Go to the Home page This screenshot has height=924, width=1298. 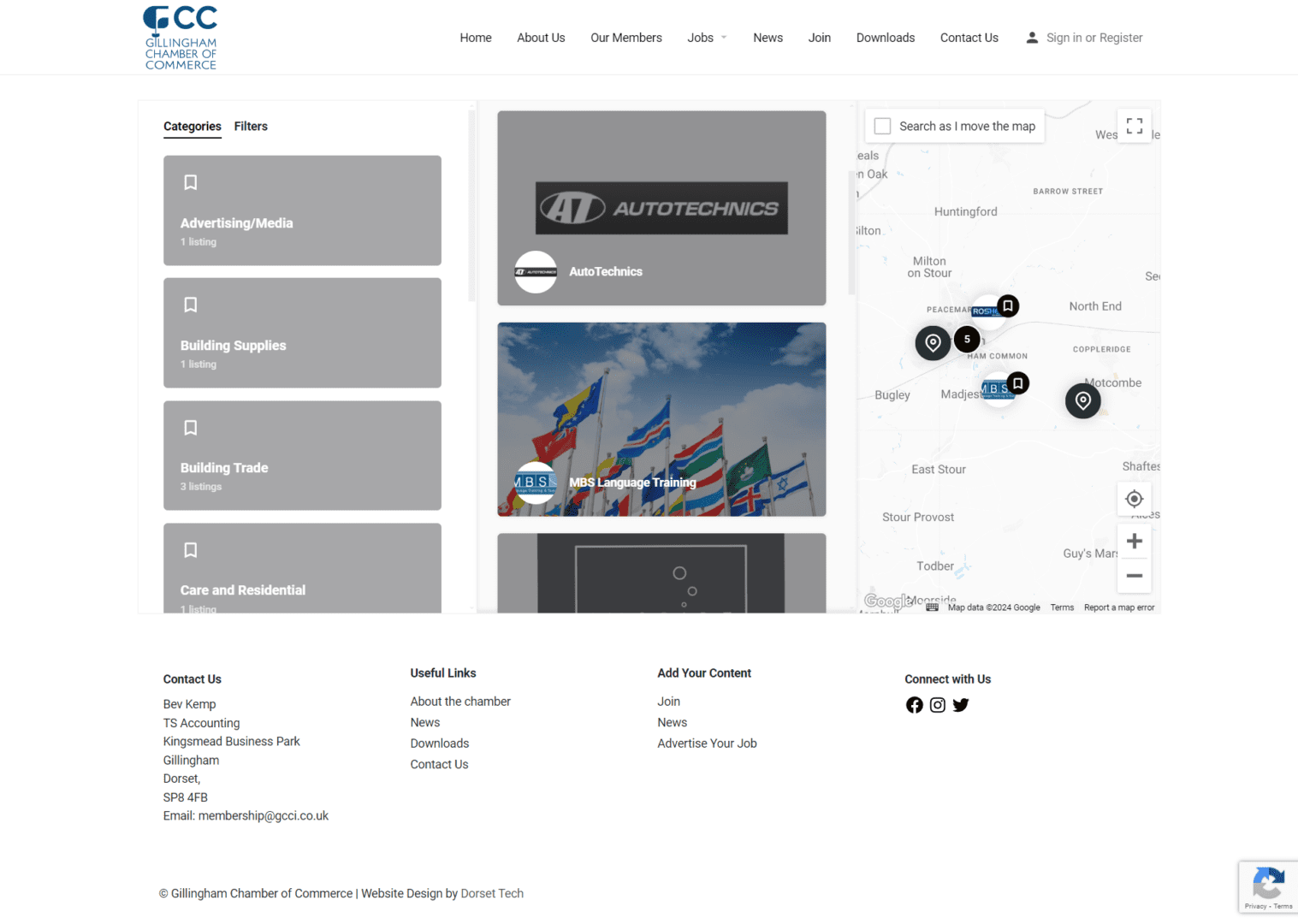point(476,38)
